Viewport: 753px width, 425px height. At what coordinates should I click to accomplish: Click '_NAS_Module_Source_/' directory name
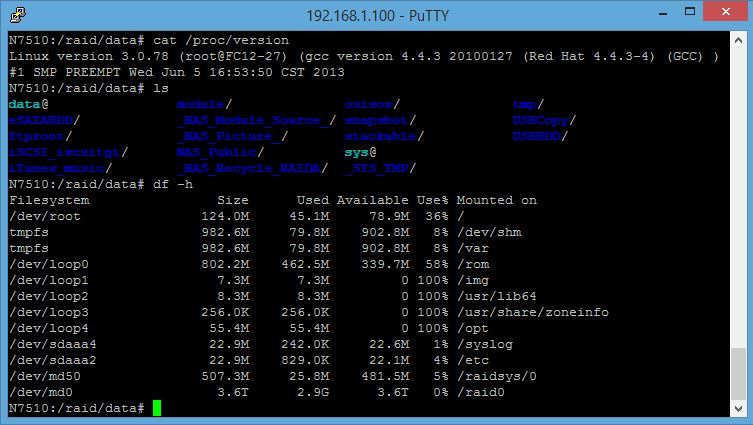pos(256,120)
